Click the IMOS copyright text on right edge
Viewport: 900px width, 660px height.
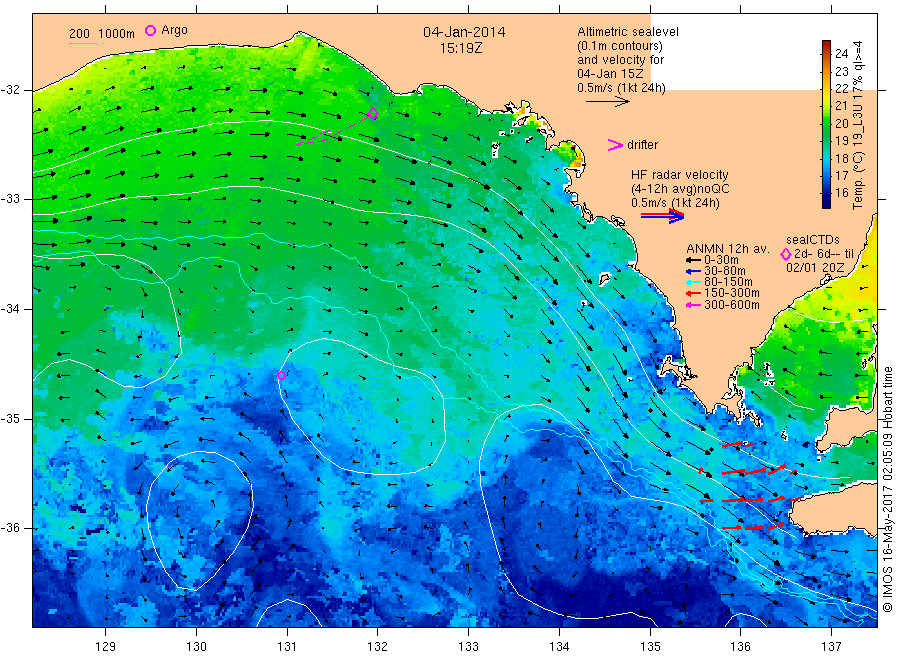coord(888,489)
